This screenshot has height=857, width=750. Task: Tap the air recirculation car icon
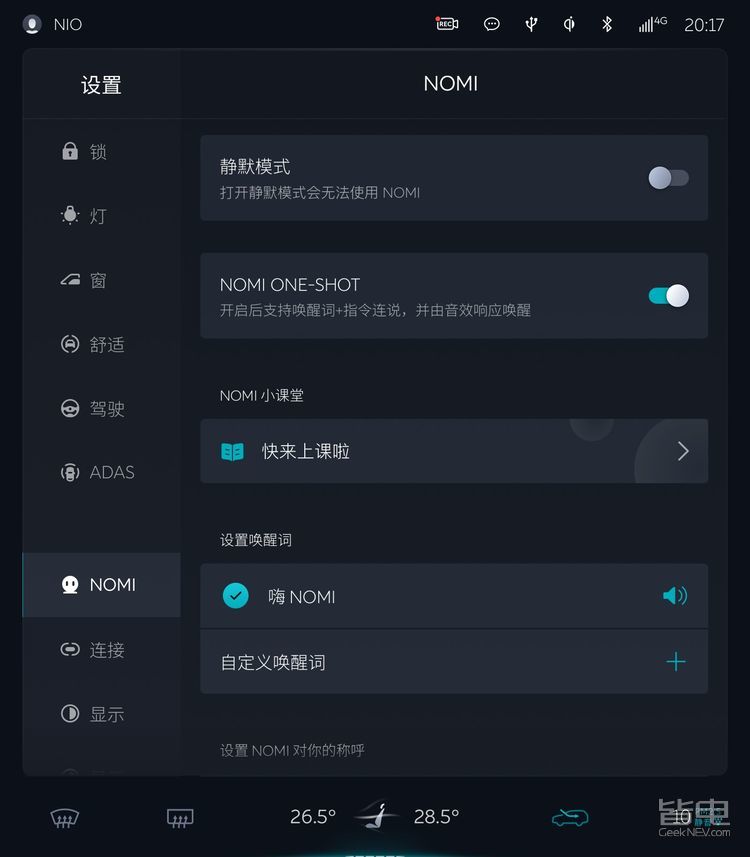(570, 818)
